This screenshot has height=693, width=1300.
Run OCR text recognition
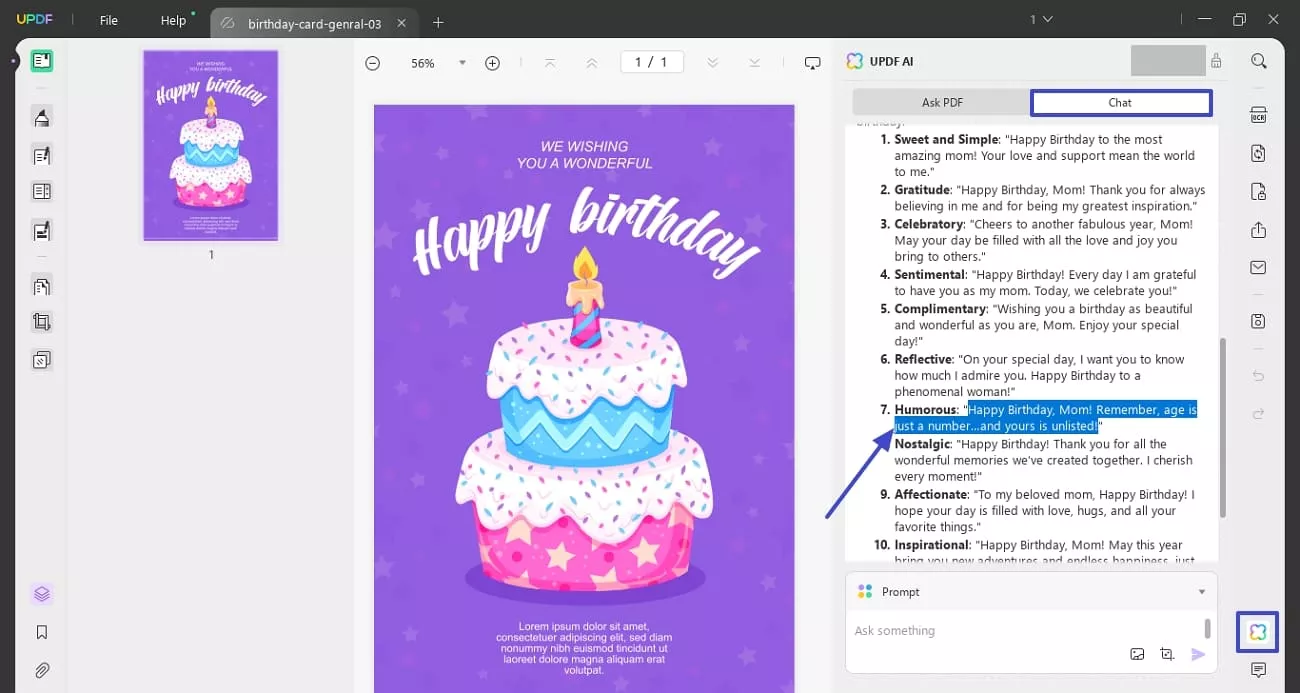pos(1258,115)
